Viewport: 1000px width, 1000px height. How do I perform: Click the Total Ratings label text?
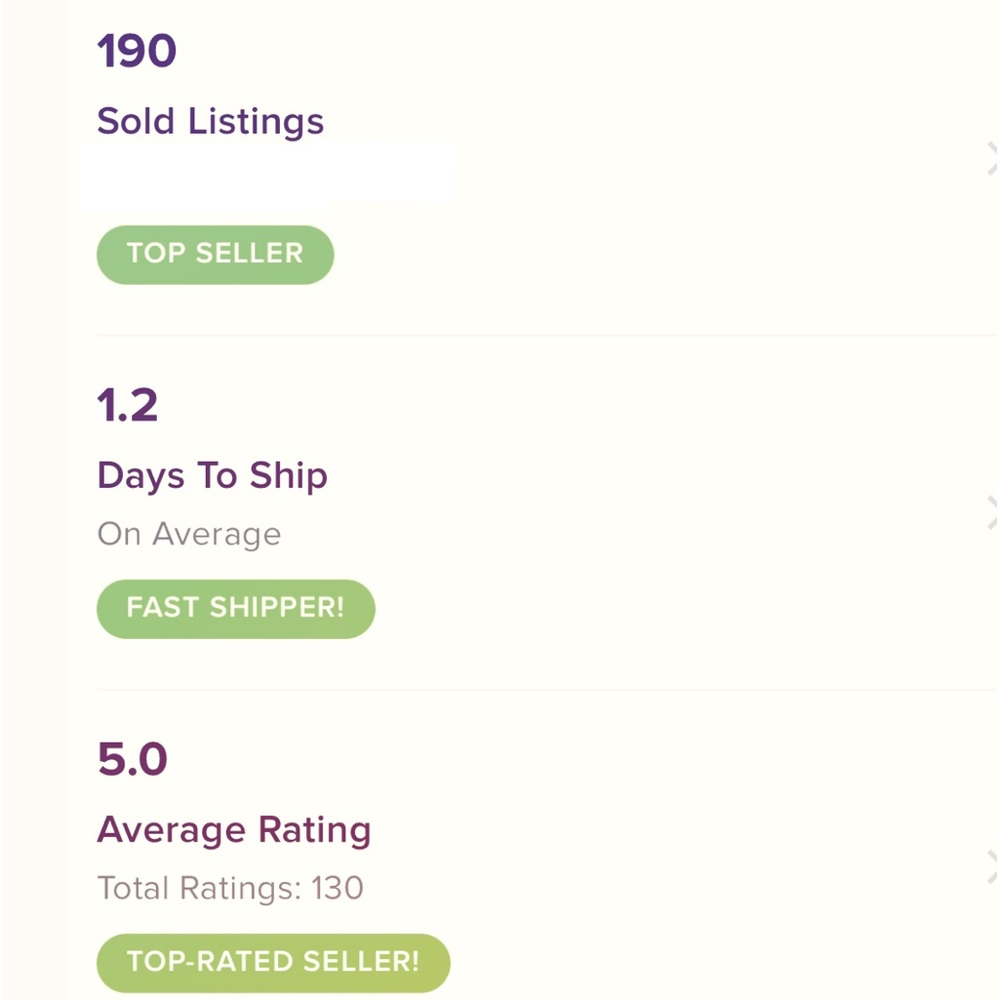(x=198, y=888)
